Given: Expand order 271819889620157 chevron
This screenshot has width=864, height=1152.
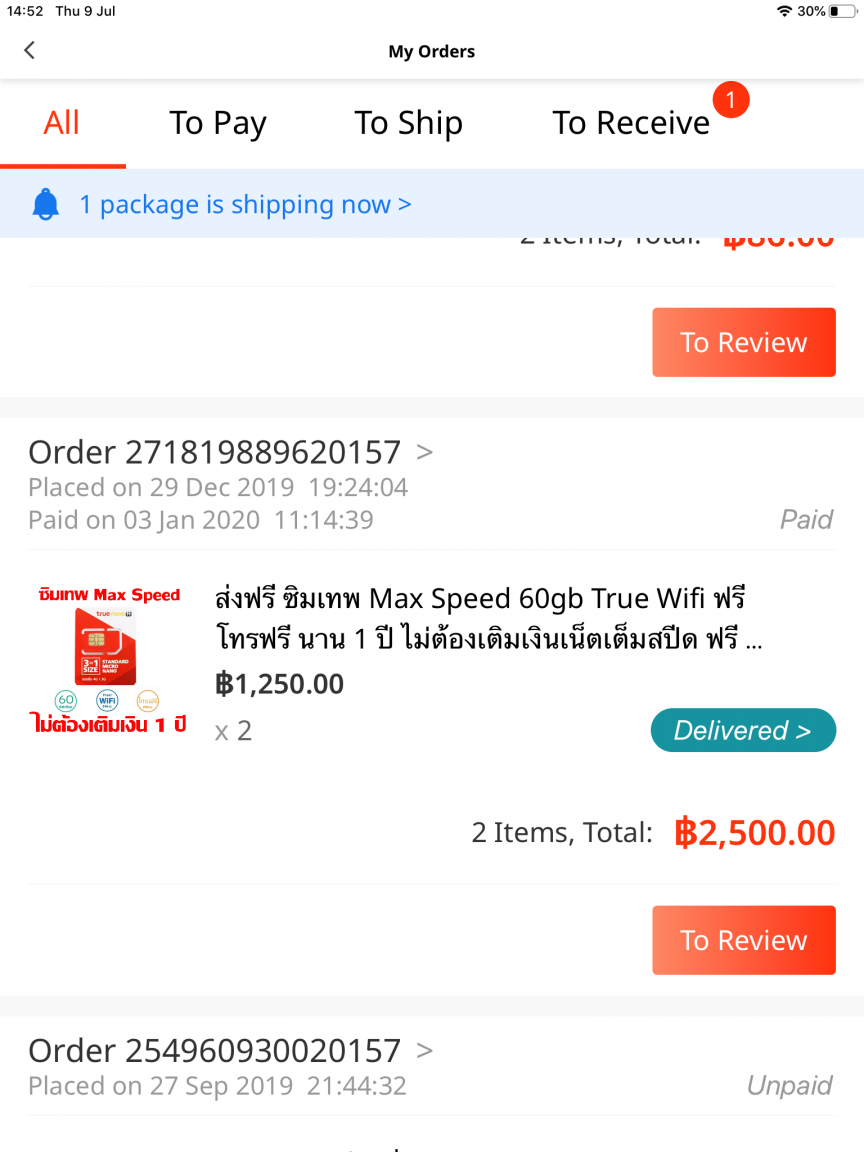Looking at the screenshot, I should coord(425,452).
